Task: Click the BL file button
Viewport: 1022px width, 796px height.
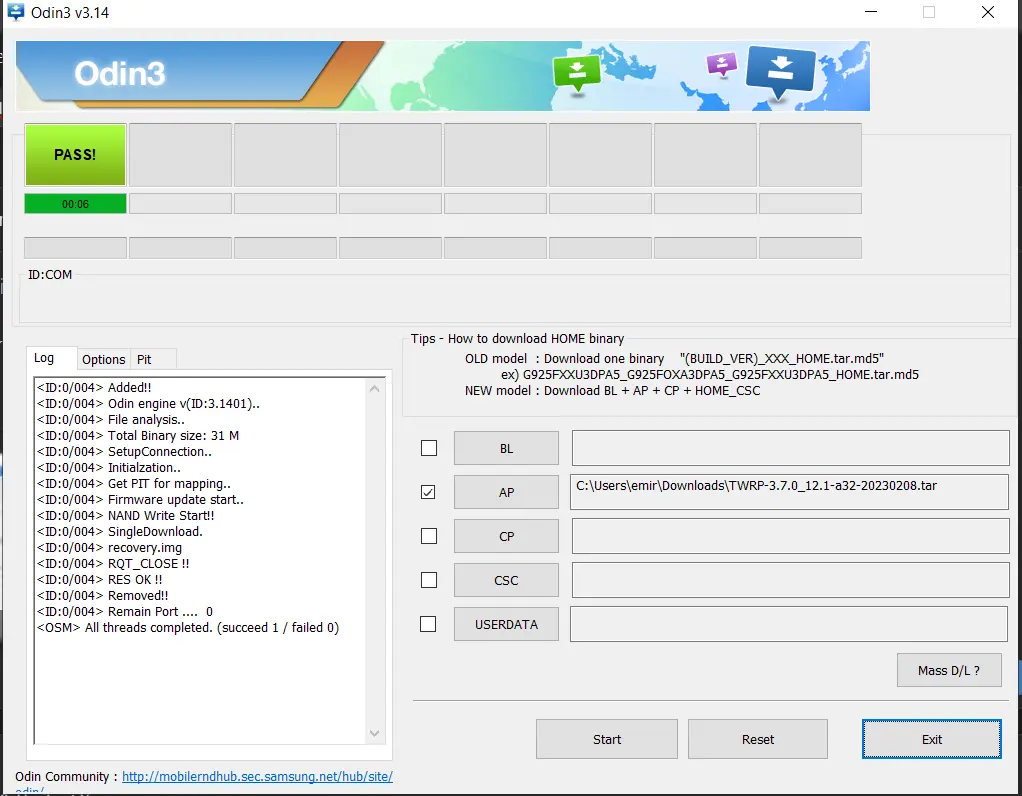Action: (x=506, y=448)
